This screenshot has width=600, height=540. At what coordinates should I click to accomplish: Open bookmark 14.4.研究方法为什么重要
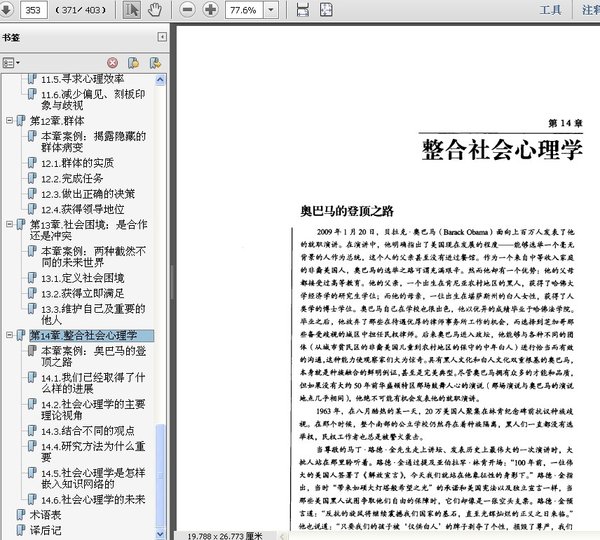[93, 452]
